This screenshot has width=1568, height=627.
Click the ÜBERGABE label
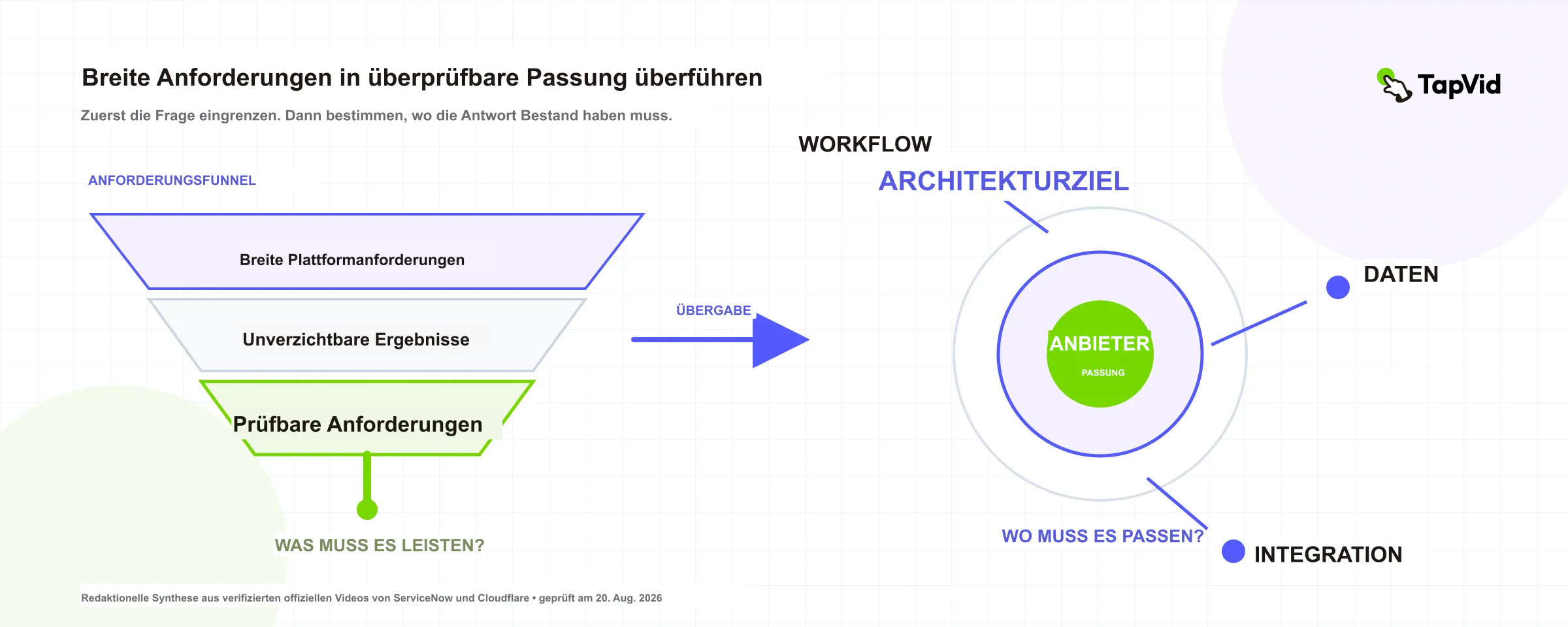pyautogui.click(x=713, y=310)
